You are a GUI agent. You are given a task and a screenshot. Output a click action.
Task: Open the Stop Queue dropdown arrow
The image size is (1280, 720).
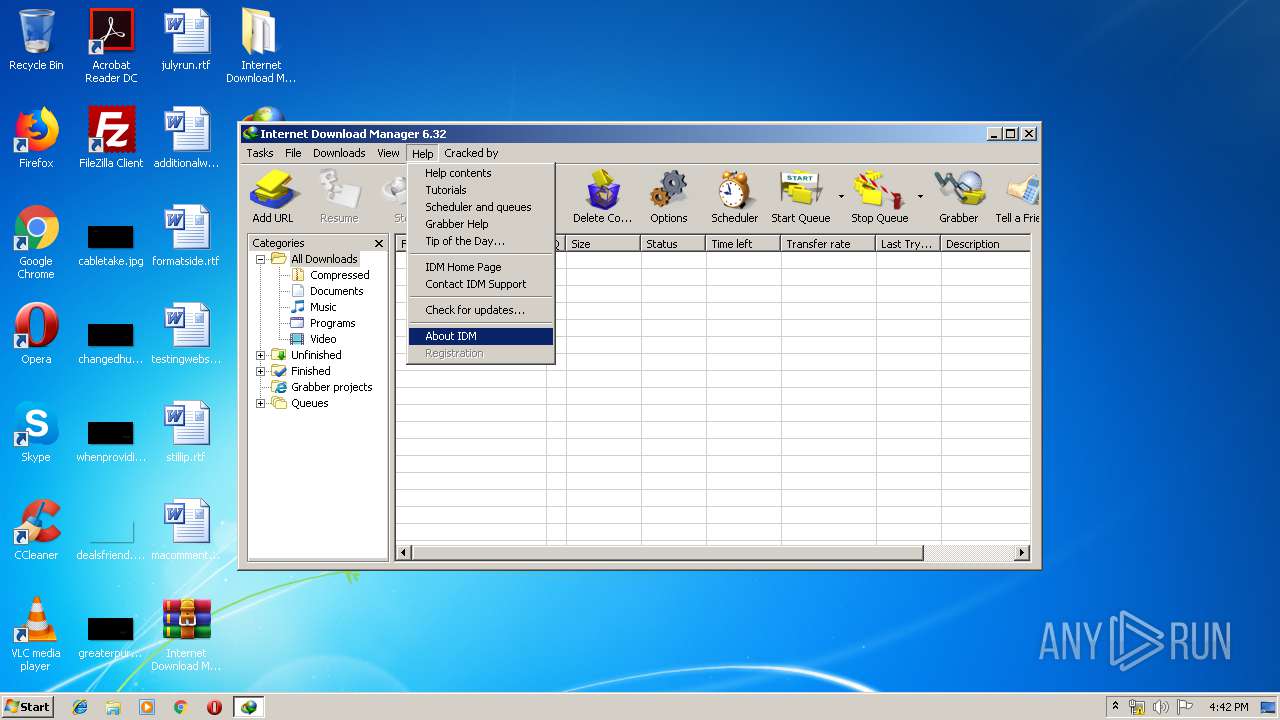pos(920,196)
